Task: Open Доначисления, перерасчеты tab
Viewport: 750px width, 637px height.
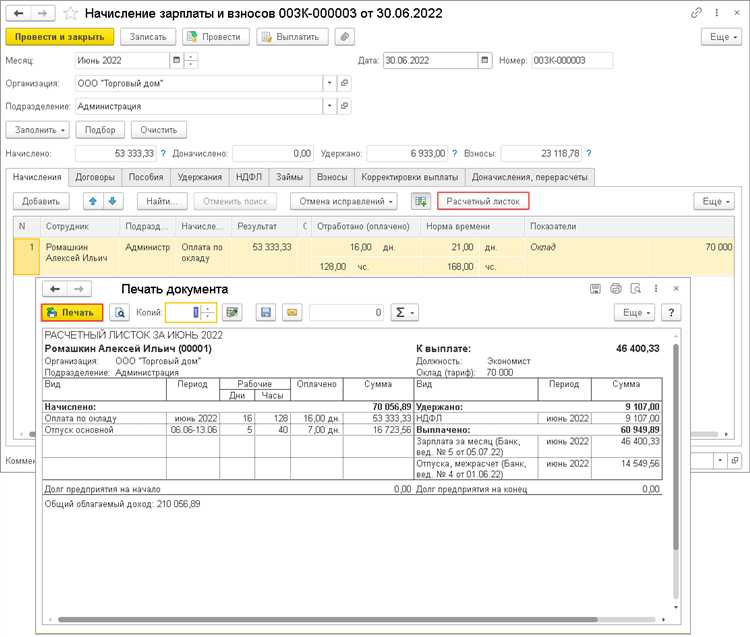Action: [529, 177]
